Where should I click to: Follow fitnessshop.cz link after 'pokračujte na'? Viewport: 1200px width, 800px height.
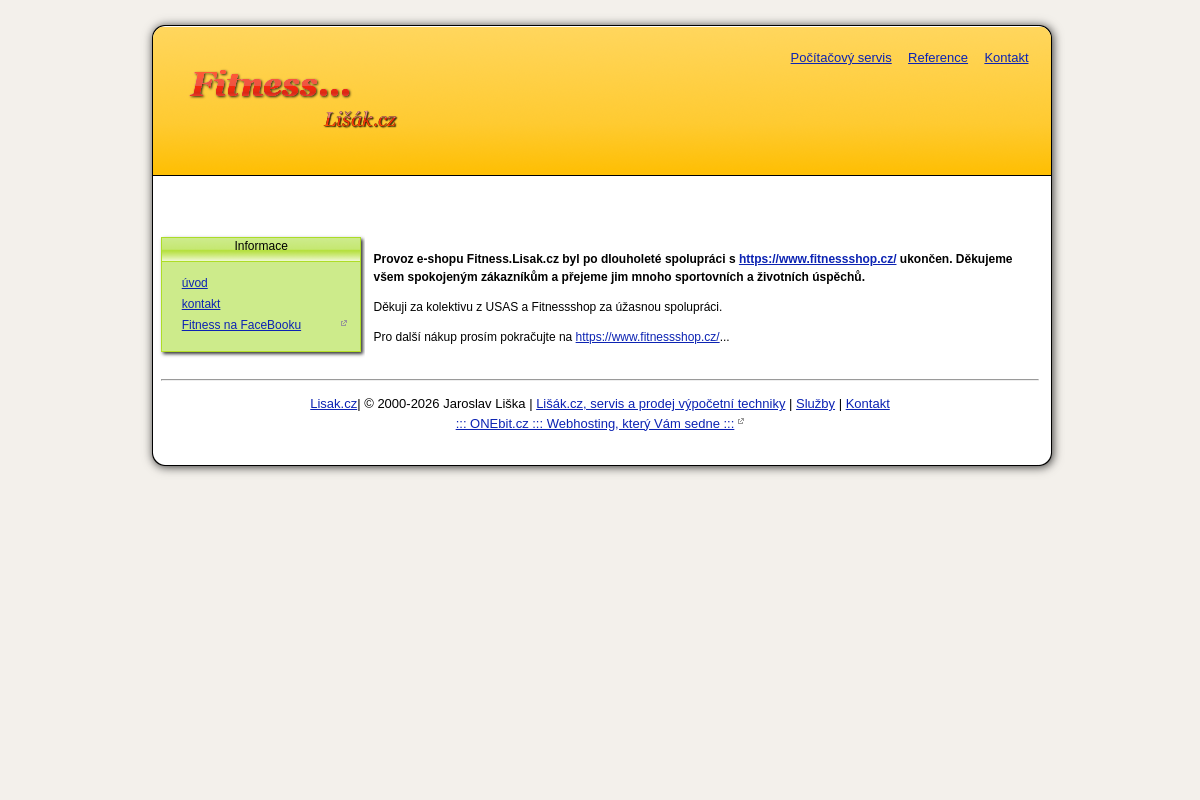[647, 337]
